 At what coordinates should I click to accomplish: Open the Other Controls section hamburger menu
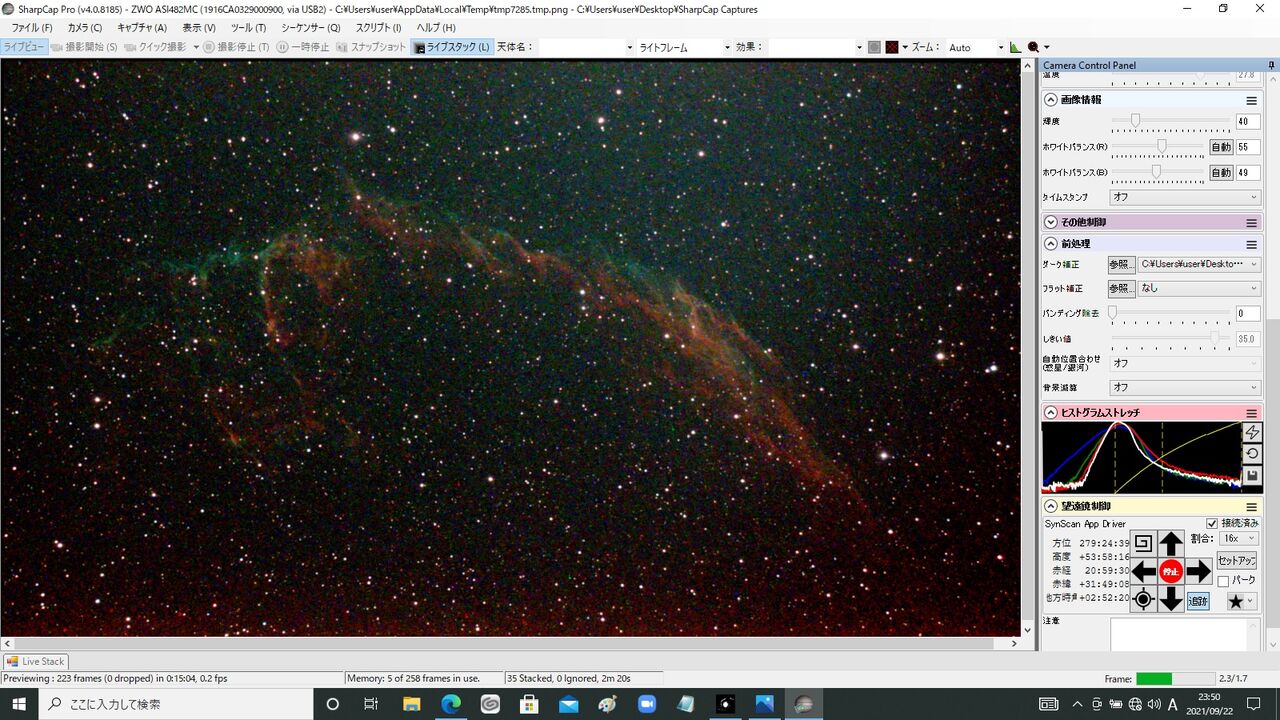point(1251,222)
